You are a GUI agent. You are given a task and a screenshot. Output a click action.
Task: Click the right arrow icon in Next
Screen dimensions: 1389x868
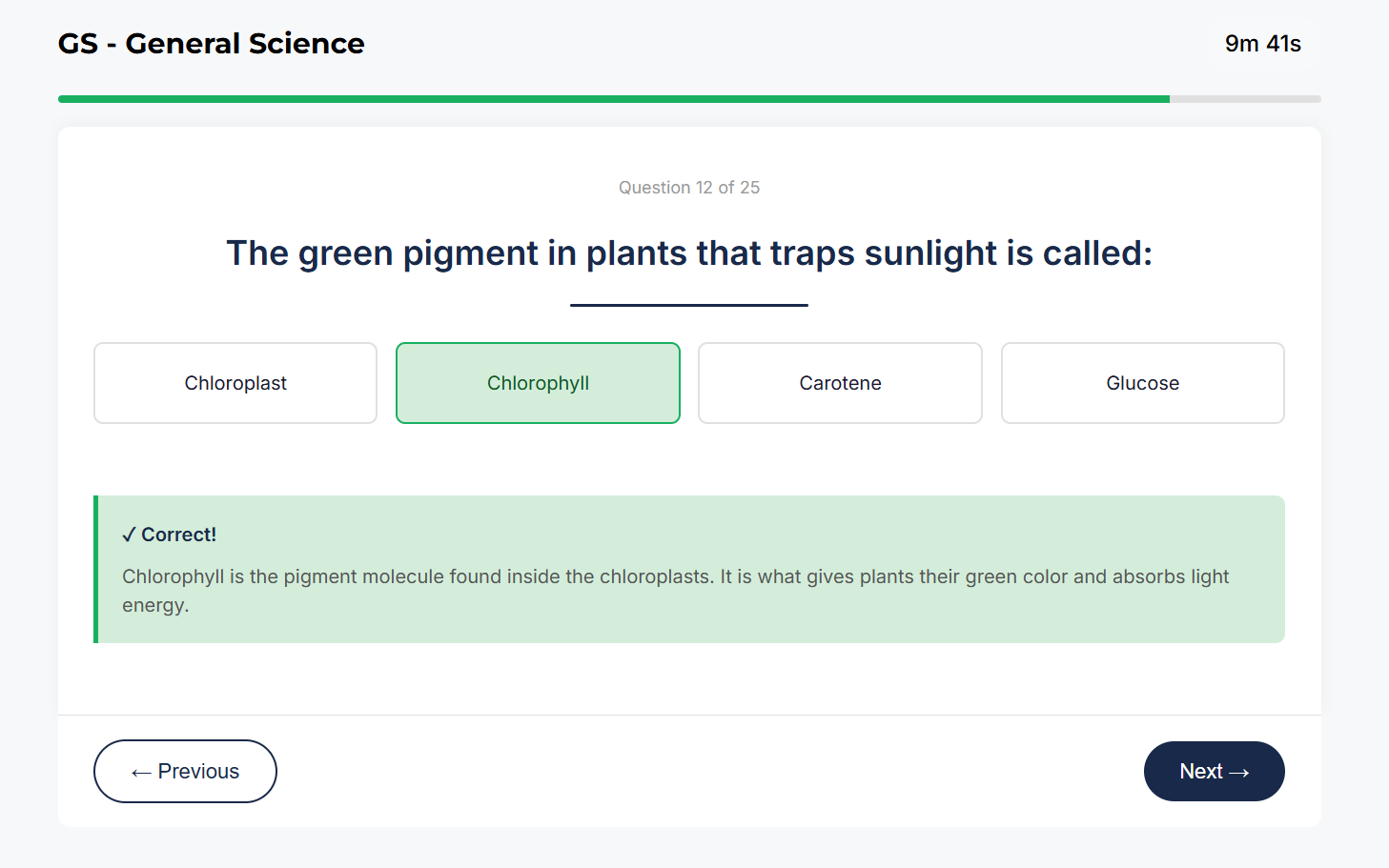[x=1239, y=773]
